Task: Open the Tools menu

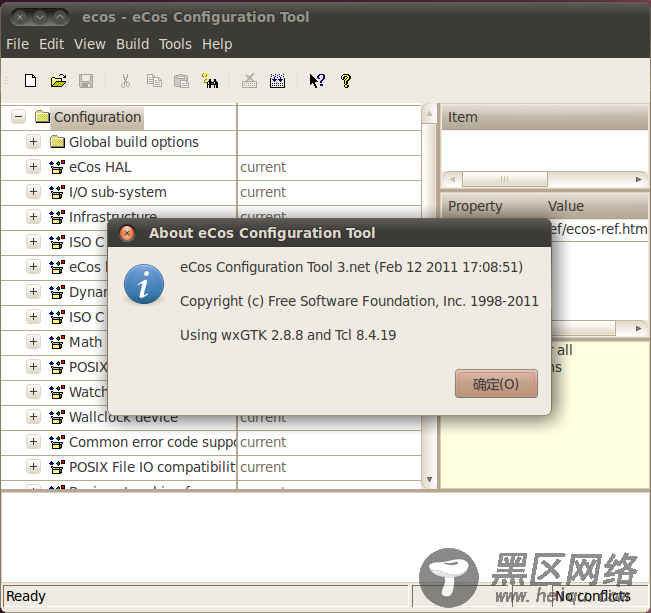Action: (x=175, y=44)
